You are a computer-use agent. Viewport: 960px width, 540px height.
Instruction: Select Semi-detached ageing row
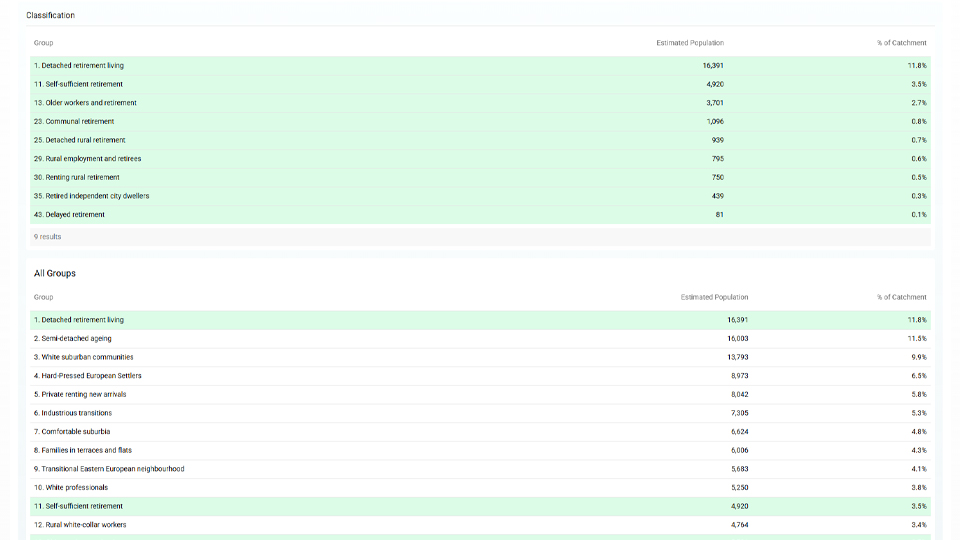click(75, 339)
